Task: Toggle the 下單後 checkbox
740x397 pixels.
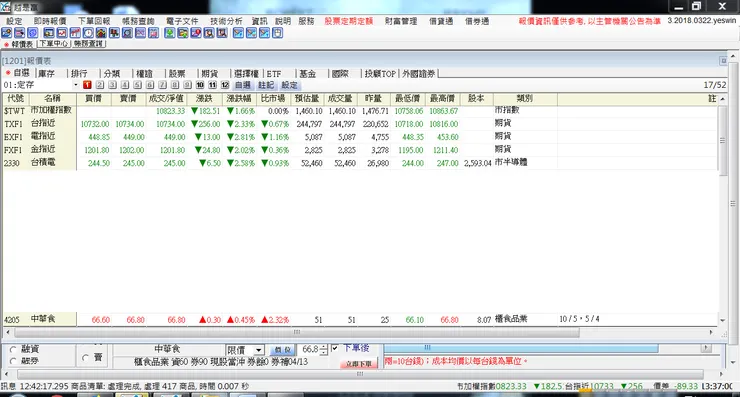Action: [x=335, y=348]
